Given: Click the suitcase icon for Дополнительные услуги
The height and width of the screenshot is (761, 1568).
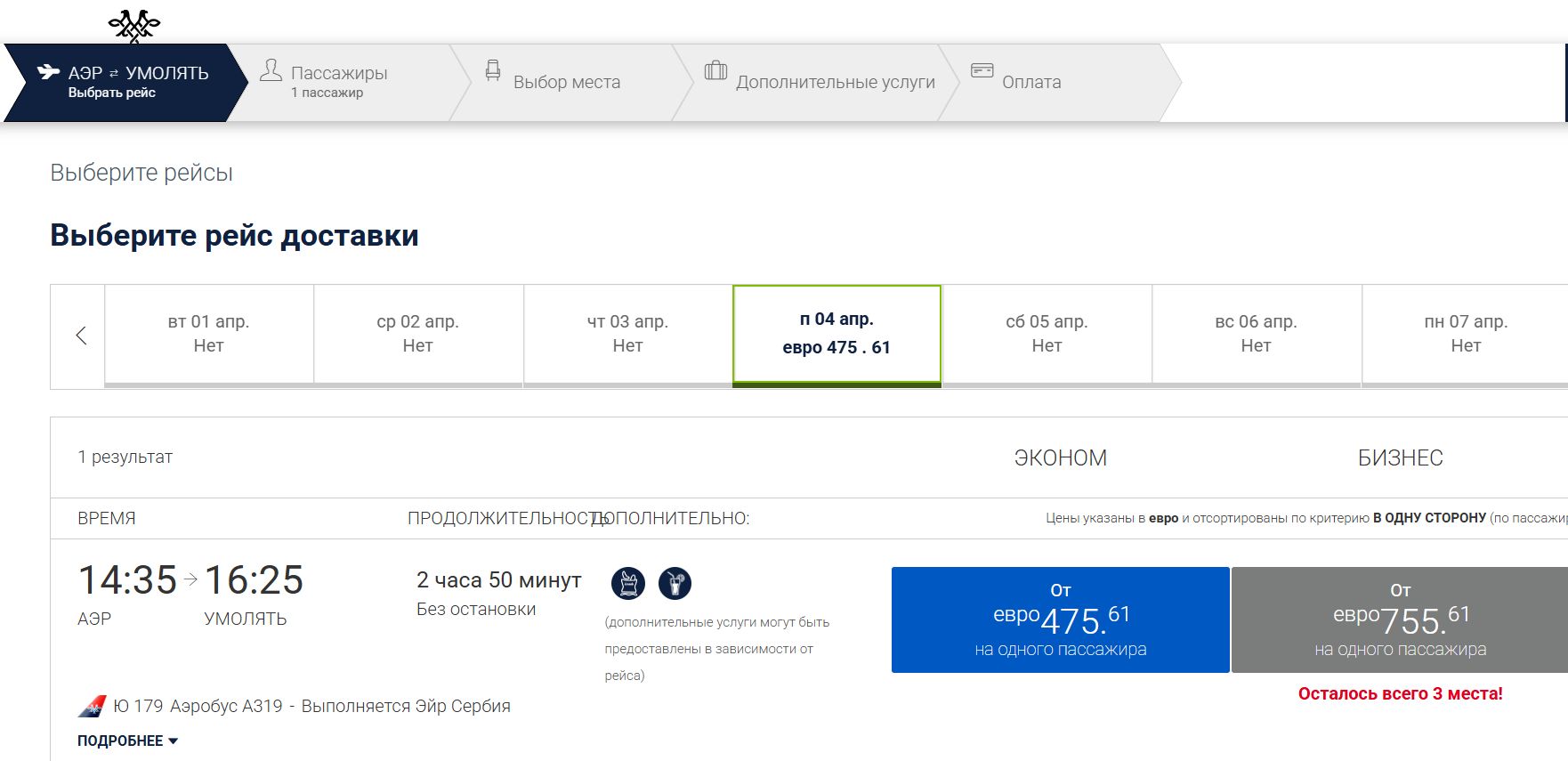Looking at the screenshot, I should [x=715, y=70].
